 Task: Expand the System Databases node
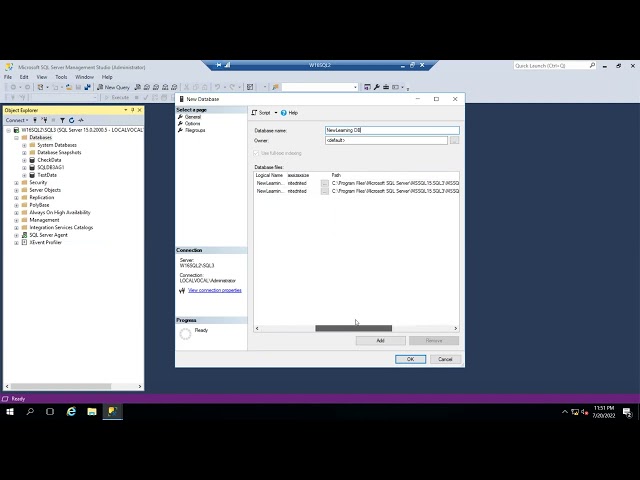pyautogui.click(x=24, y=145)
